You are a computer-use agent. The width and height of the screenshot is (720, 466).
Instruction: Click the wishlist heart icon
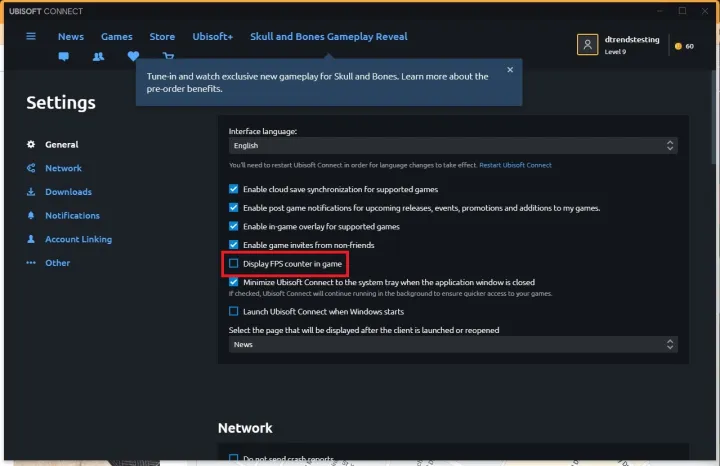133,57
